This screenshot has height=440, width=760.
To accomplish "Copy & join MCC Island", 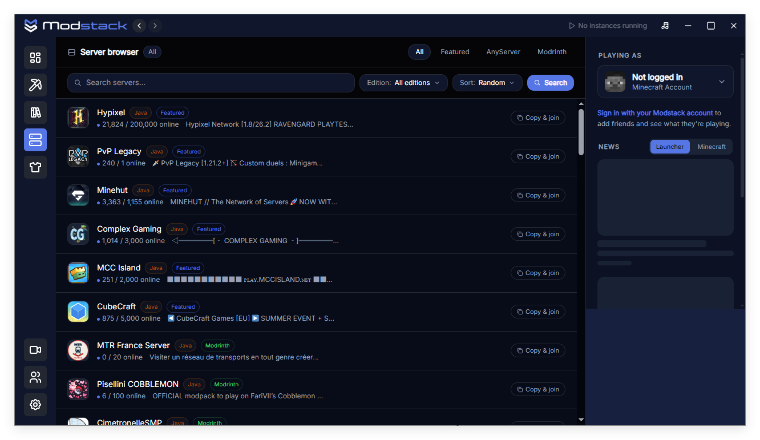I will click(x=538, y=273).
